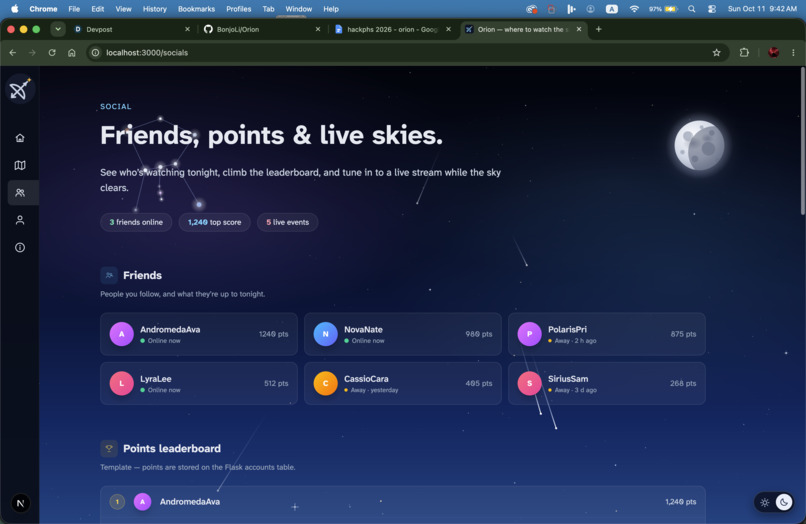Open Spotlight search in menu bar
Viewport: 806px width, 524px height.
[x=692, y=9]
